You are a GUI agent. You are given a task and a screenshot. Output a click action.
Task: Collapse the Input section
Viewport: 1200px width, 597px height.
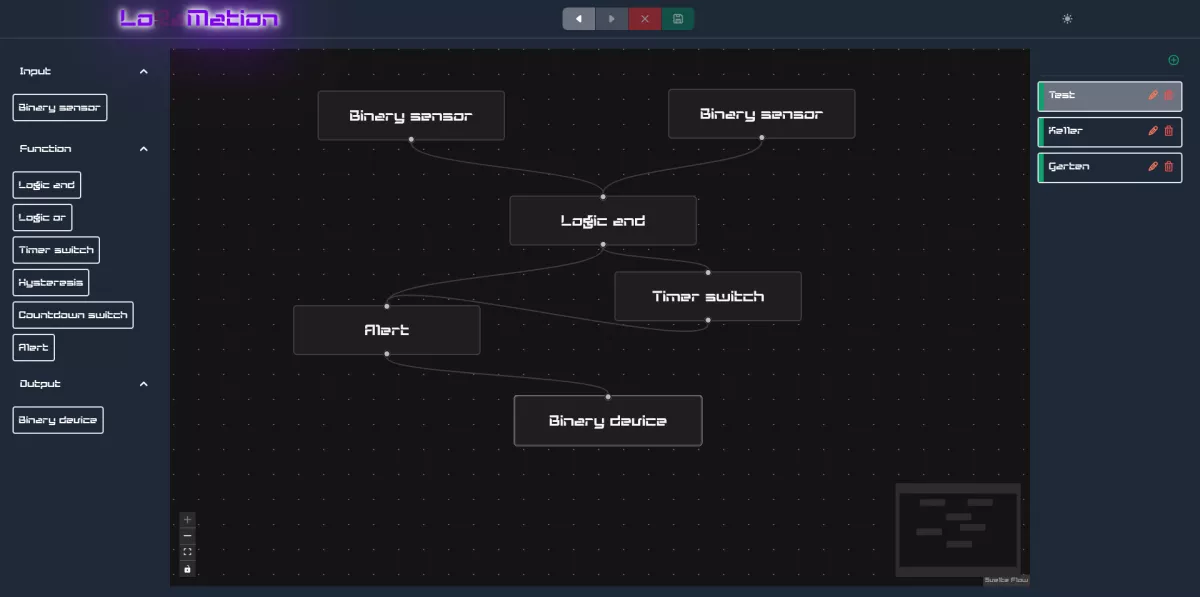pos(143,71)
